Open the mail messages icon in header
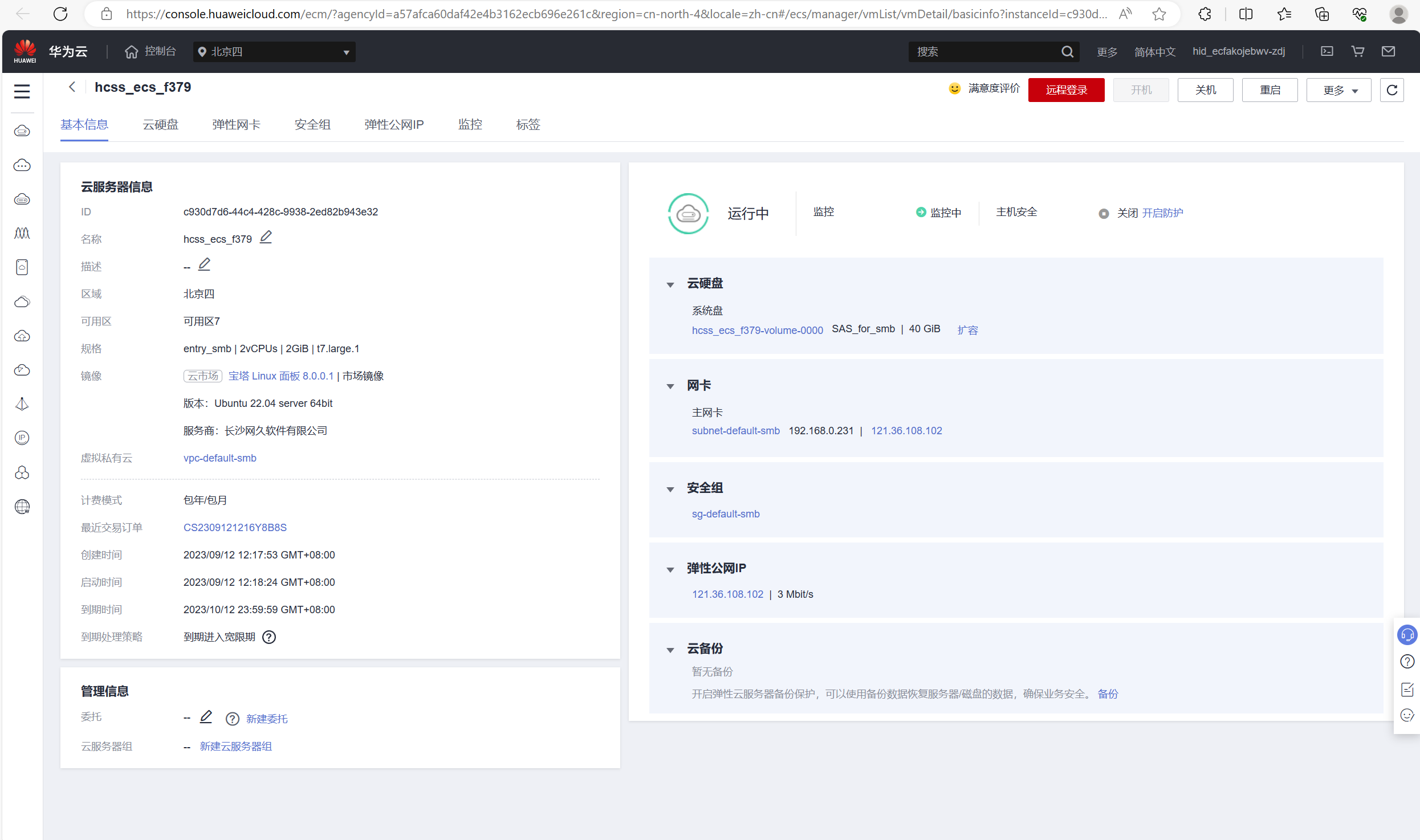 click(x=1388, y=51)
